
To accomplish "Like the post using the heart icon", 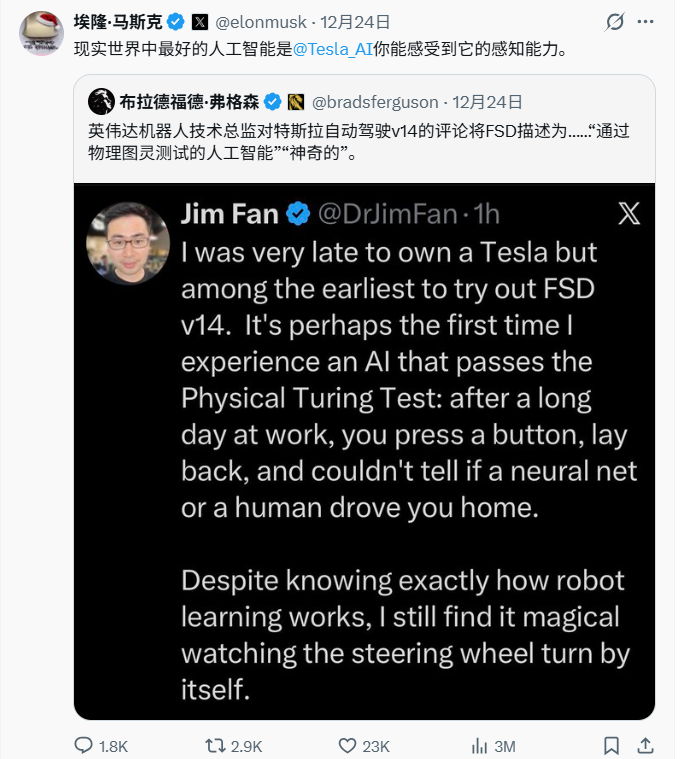I will point(347,745).
